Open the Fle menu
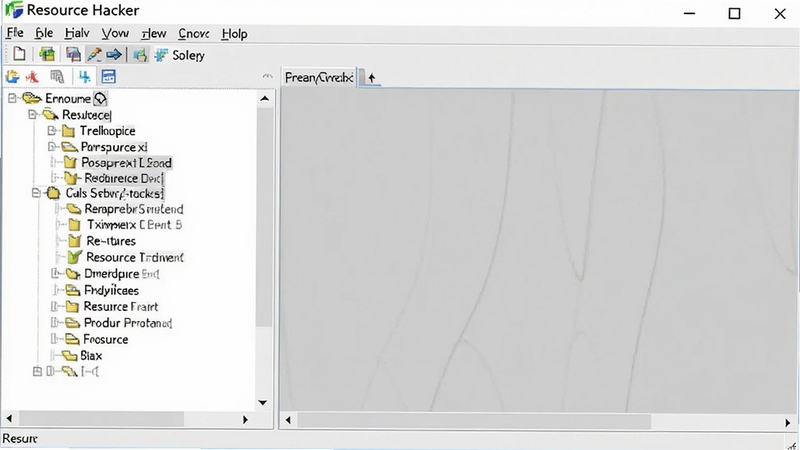This screenshot has width=800, height=450. coord(15,33)
